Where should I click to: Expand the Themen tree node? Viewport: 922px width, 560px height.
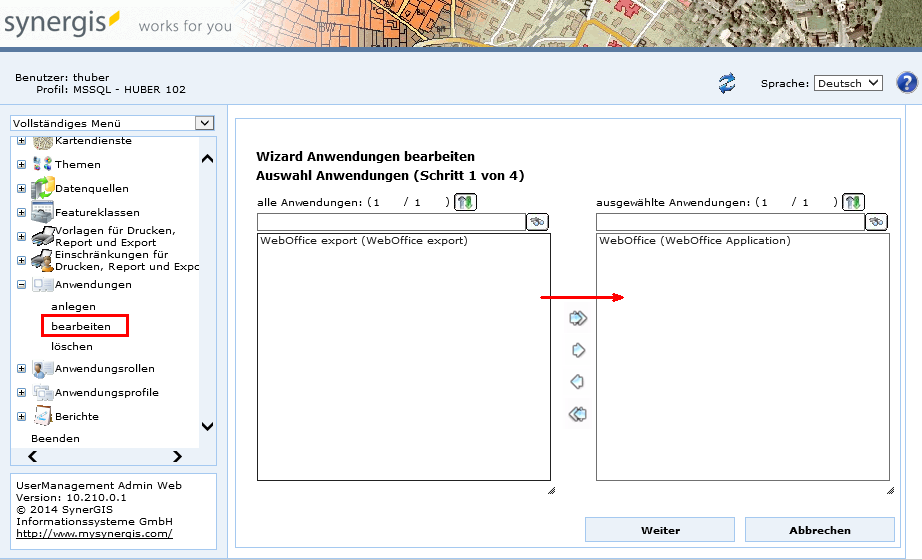[x=21, y=164]
